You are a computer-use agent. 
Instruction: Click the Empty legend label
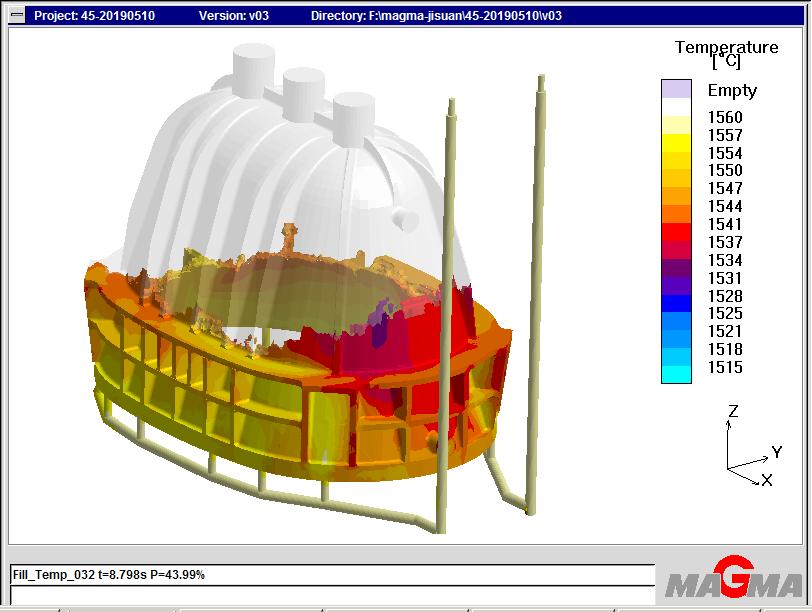pyautogui.click(x=732, y=91)
